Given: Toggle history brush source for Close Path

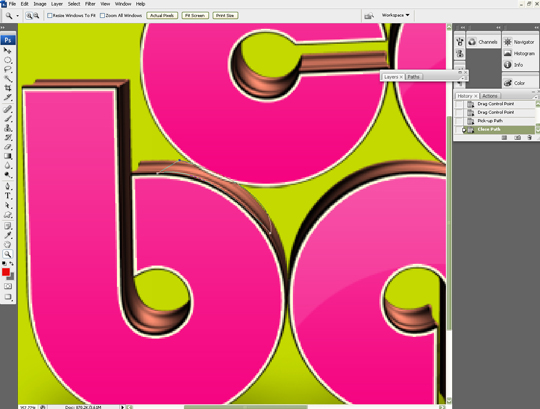Looking at the screenshot, I should click(459, 129).
